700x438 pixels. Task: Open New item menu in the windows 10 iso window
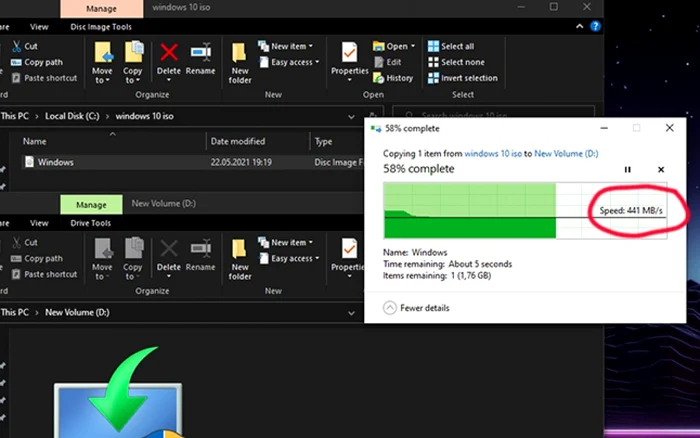pos(286,46)
